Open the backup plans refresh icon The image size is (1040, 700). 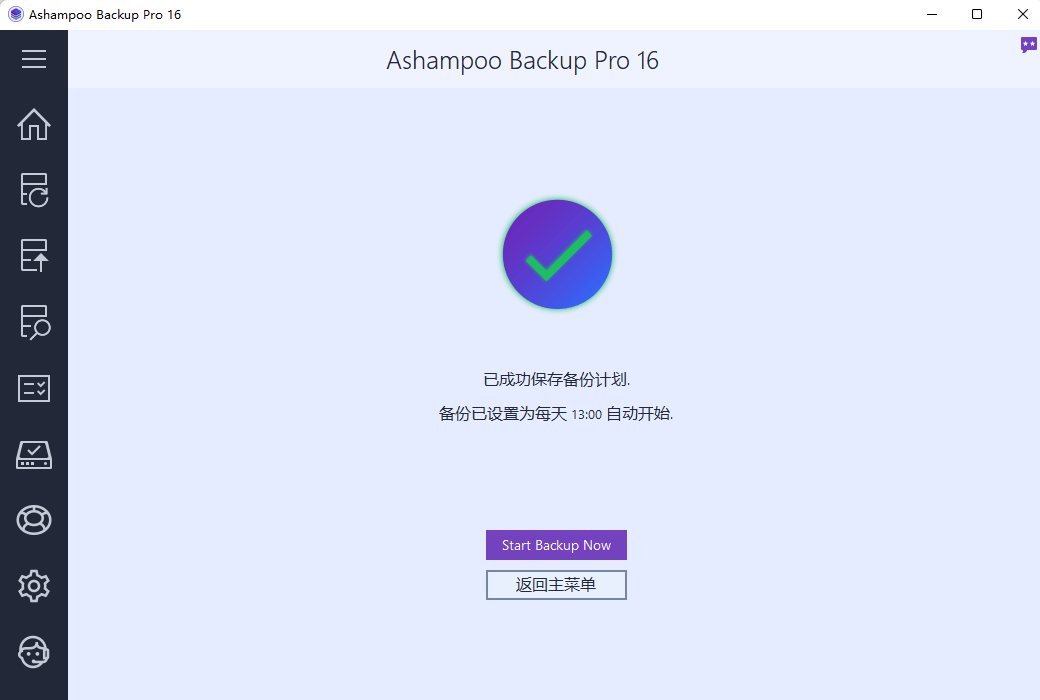click(34, 190)
